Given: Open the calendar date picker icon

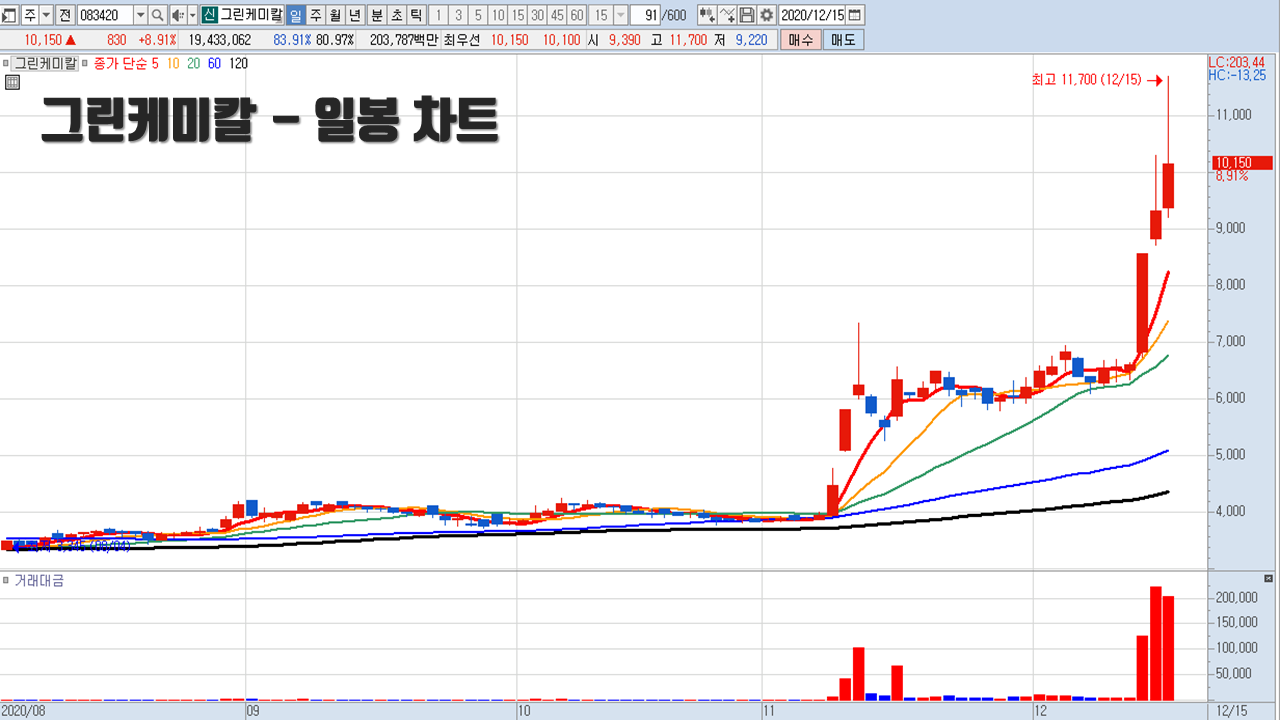Looking at the screenshot, I should tap(855, 15).
